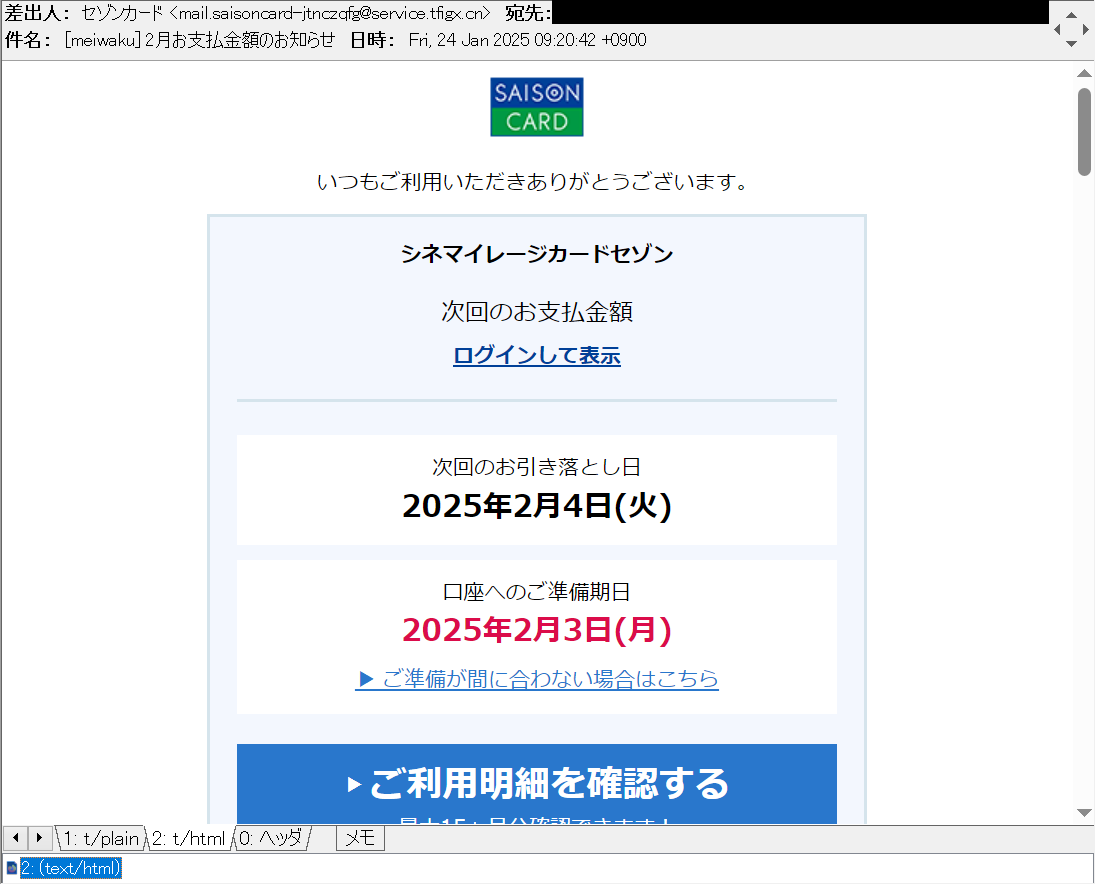Image resolution: width=1096 pixels, height=885 pixels.
Task: Click the header pane up arrow
Action: pos(1071,15)
